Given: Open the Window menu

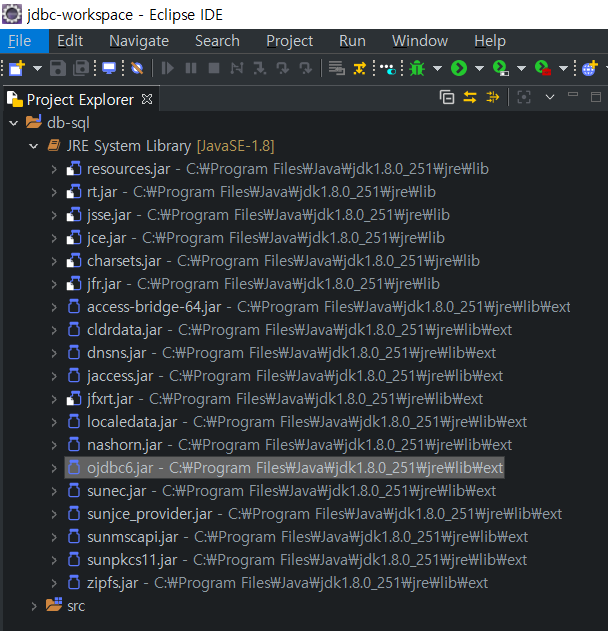Looking at the screenshot, I should point(420,41).
